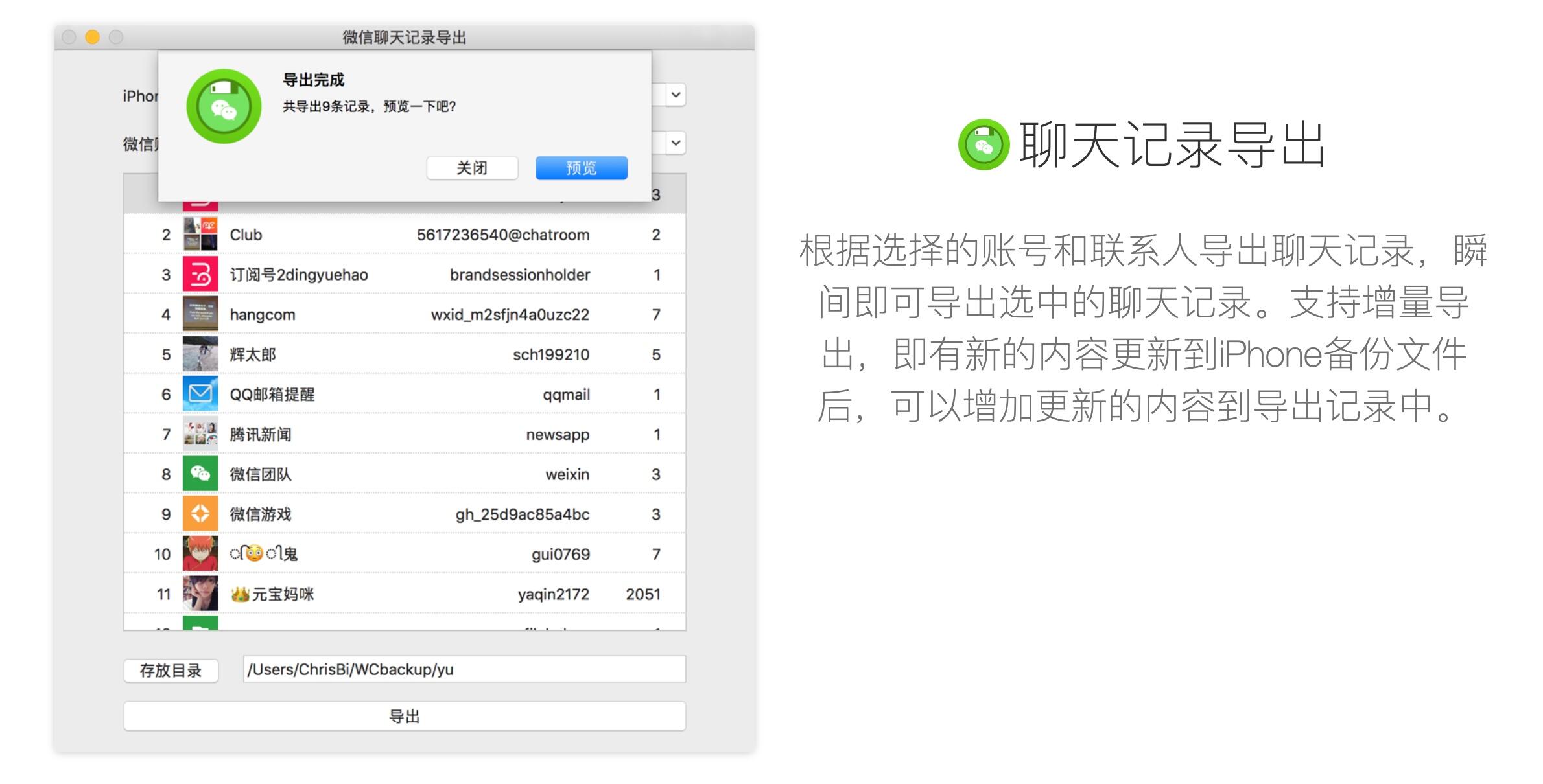The height and width of the screenshot is (784, 1543).
Task: Select contact name Club
Action: pos(246,235)
